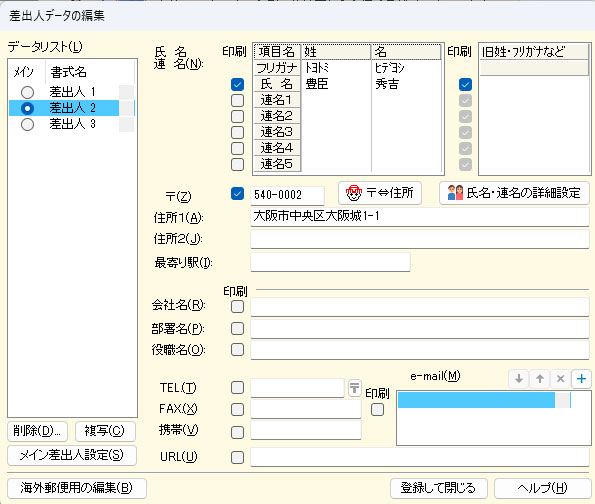
Task: Enable printing of 役職名
Action: click(x=238, y=349)
